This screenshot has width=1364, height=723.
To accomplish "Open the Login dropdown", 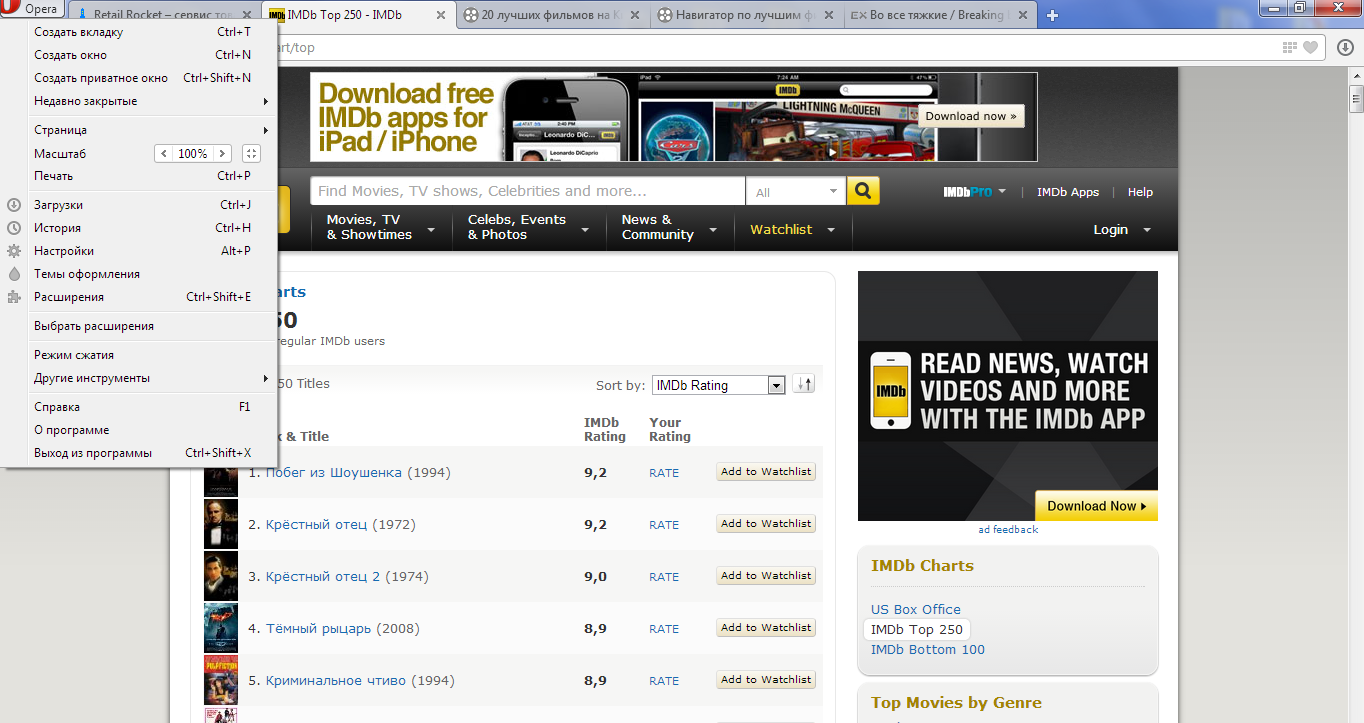I will point(1122,229).
